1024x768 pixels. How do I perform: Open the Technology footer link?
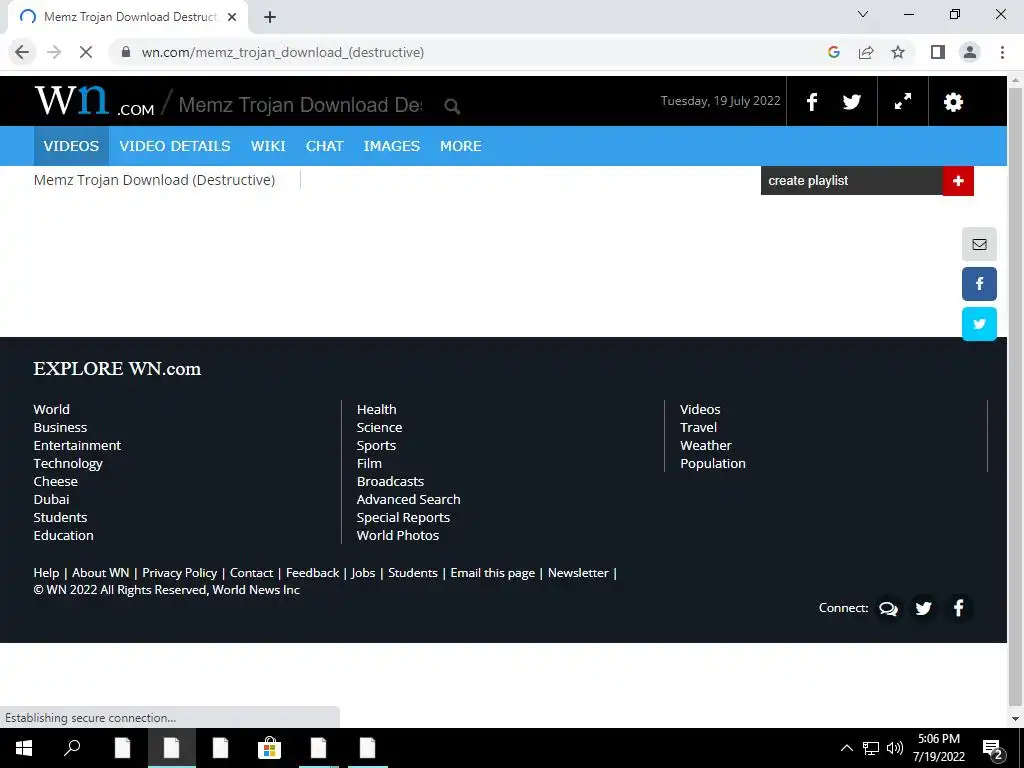68,464
